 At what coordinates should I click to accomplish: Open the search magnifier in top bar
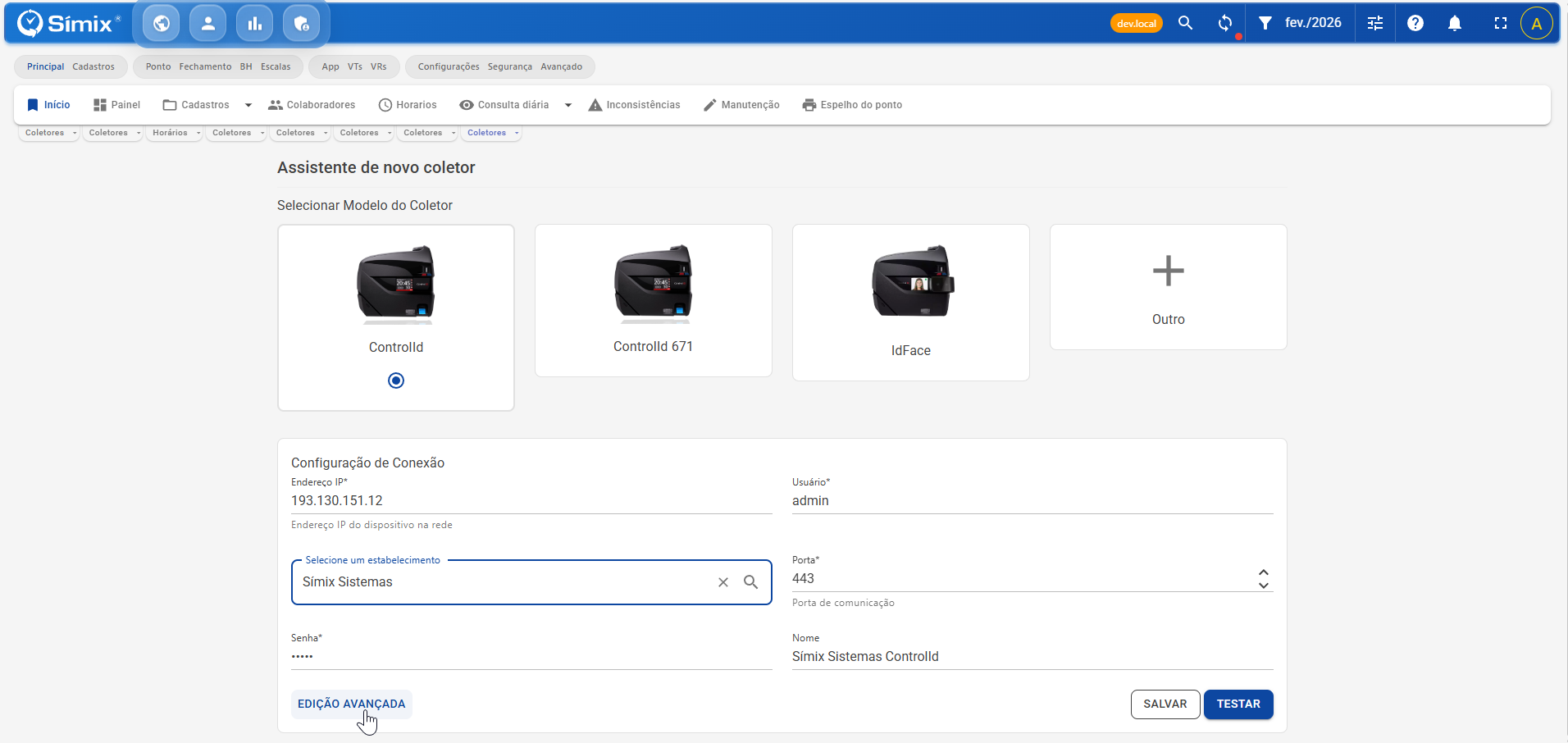(x=1185, y=23)
